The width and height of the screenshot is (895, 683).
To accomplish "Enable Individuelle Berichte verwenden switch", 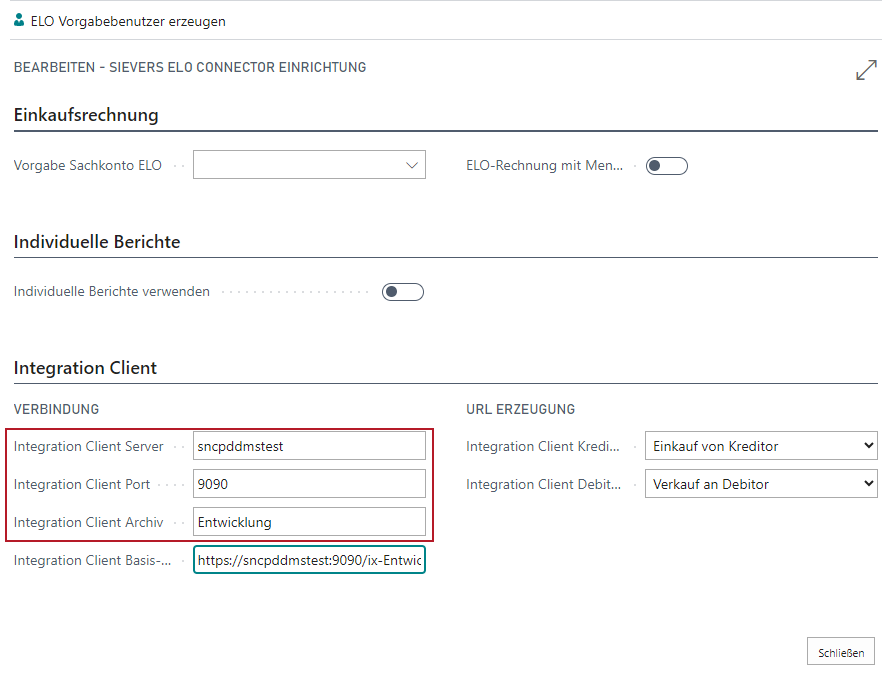I will 403,292.
